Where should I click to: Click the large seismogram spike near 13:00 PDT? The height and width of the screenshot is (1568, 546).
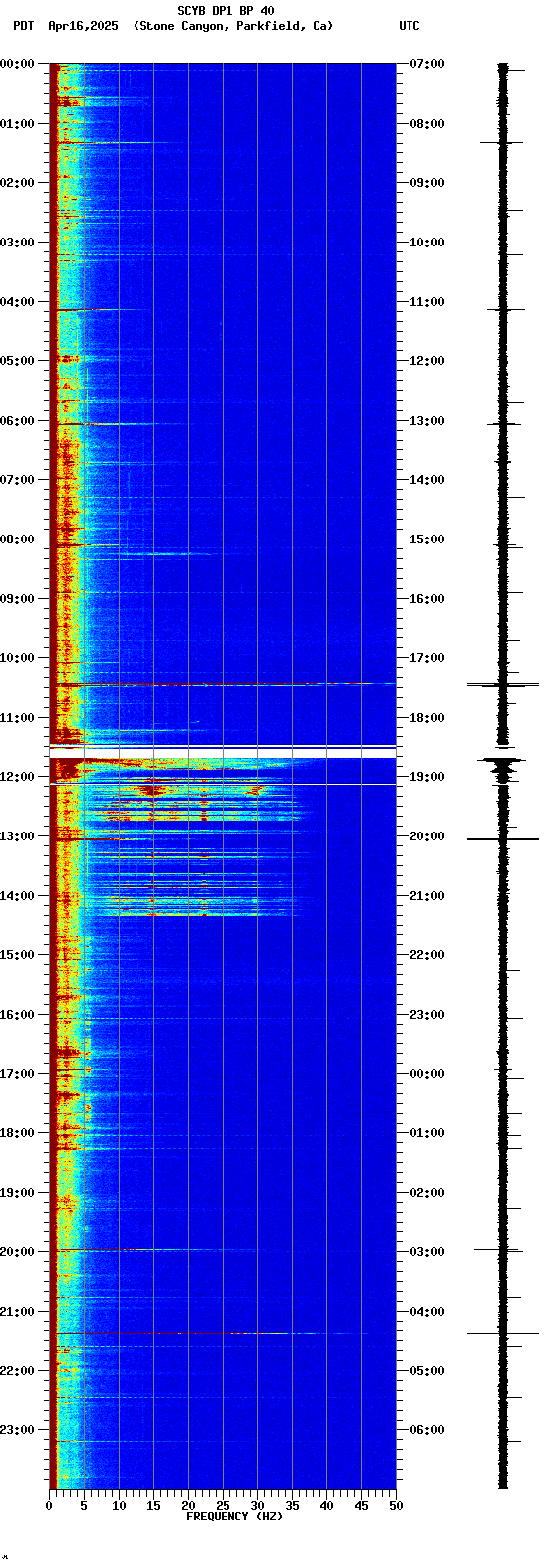pos(502,839)
